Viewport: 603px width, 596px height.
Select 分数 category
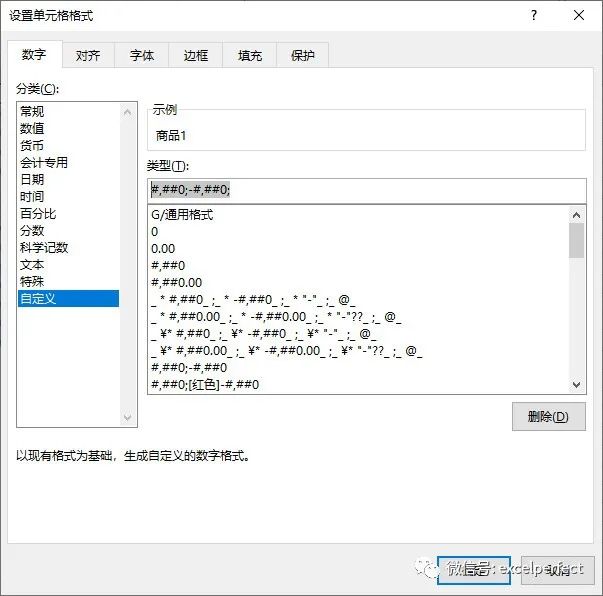click(68, 231)
